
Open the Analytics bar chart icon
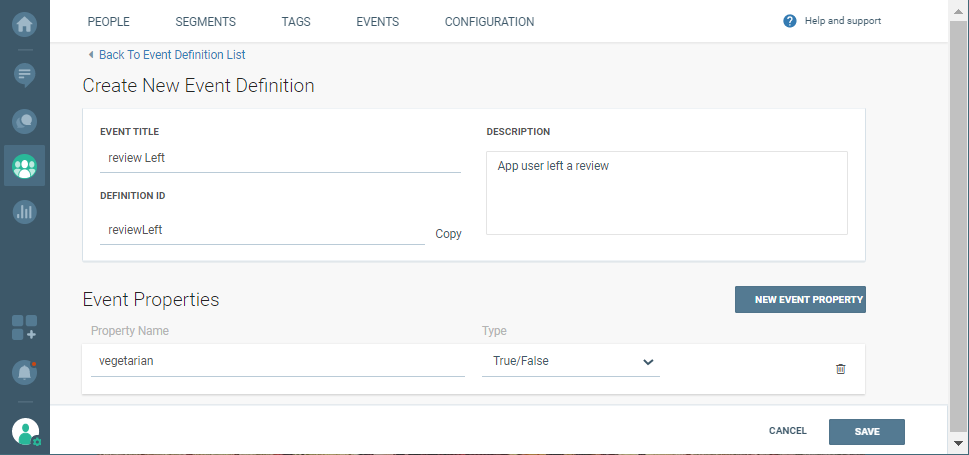pos(24,211)
